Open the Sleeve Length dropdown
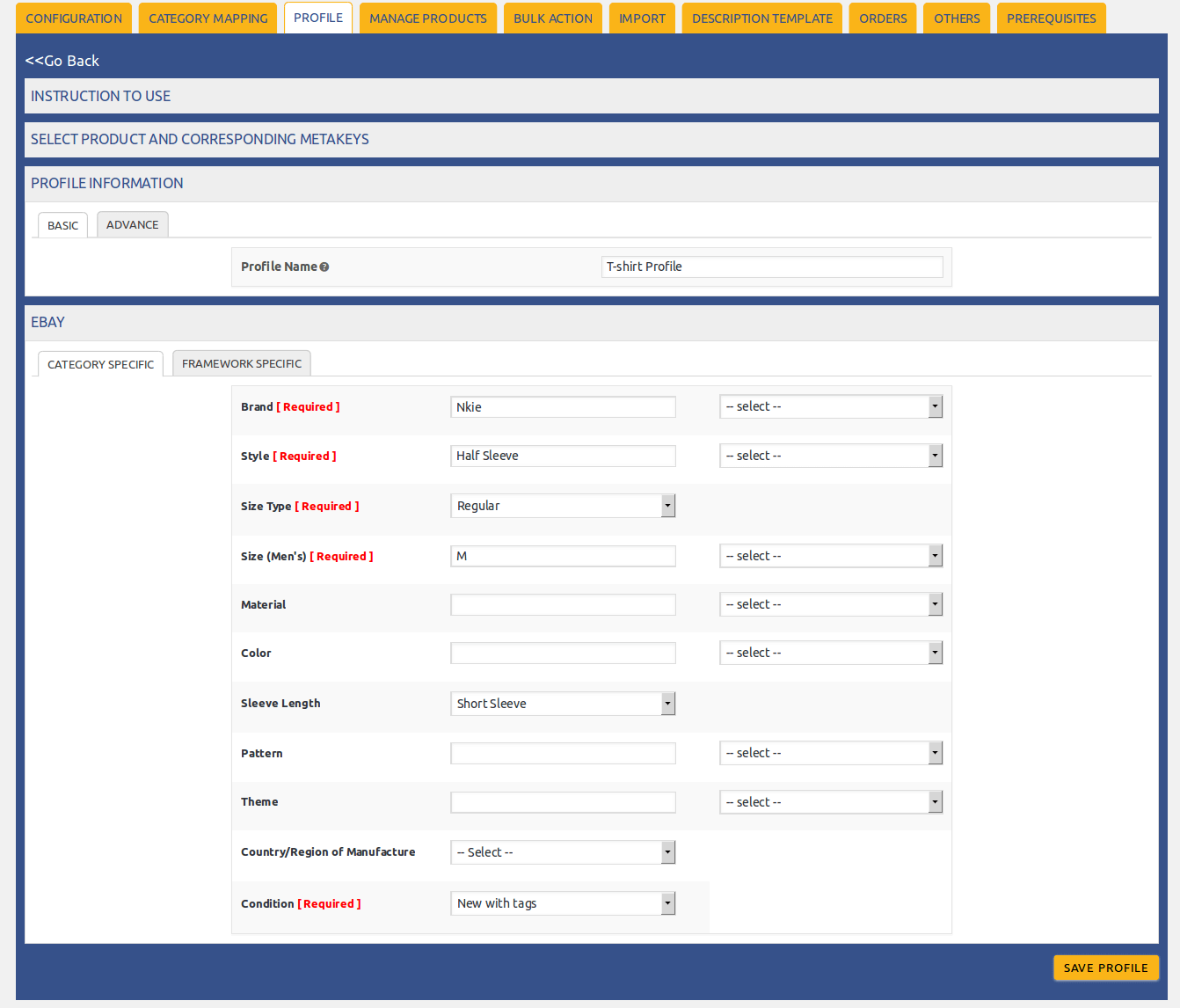This screenshot has height=1008, width=1180. click(563, 704)
